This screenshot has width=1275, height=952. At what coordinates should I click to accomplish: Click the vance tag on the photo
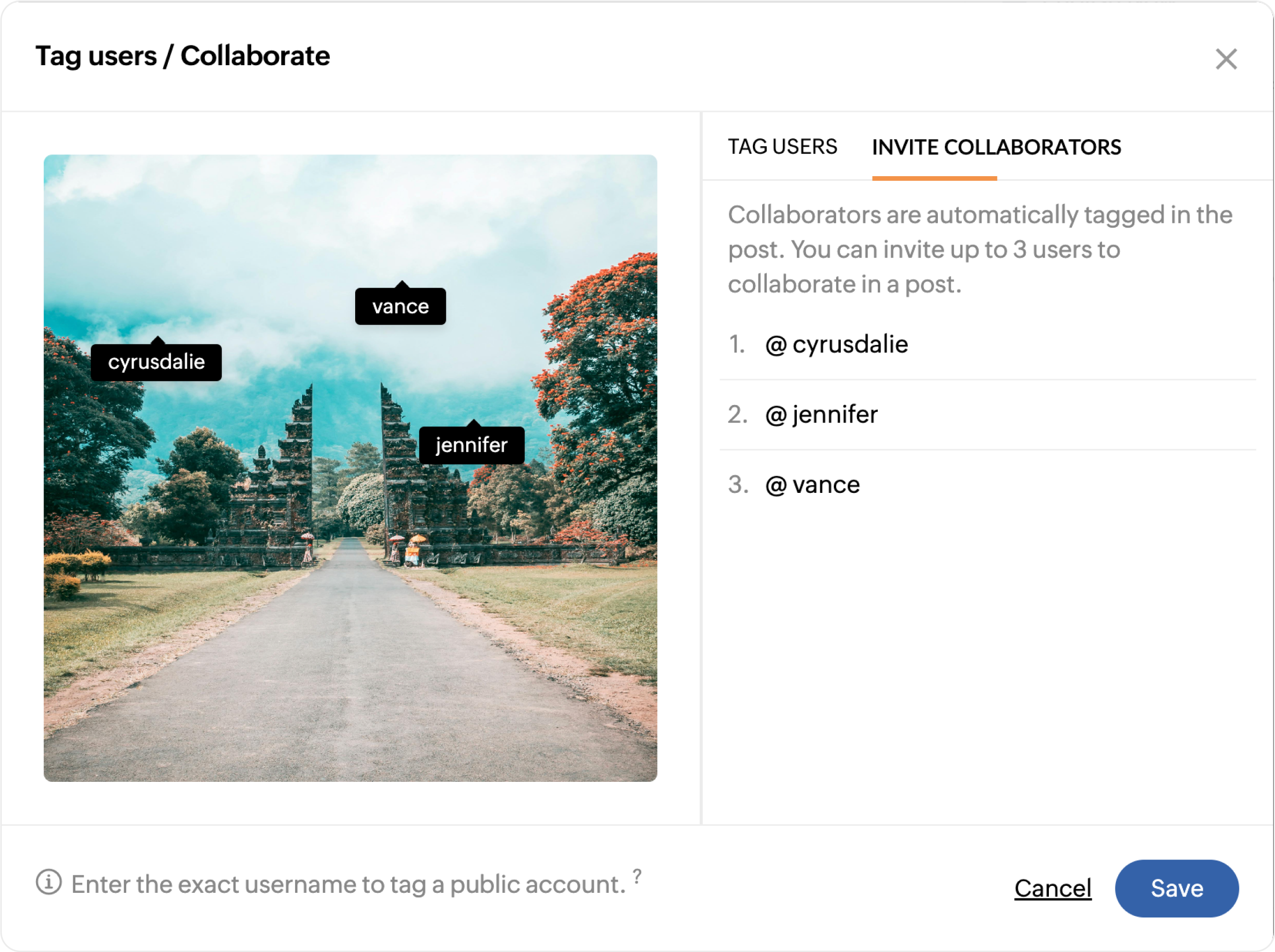point(400,306)
